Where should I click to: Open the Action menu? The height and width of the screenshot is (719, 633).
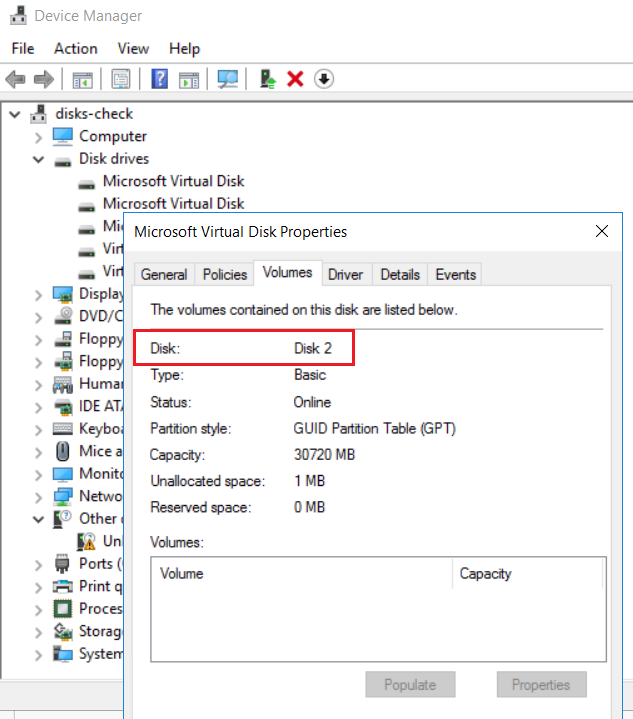pos(76,49)
